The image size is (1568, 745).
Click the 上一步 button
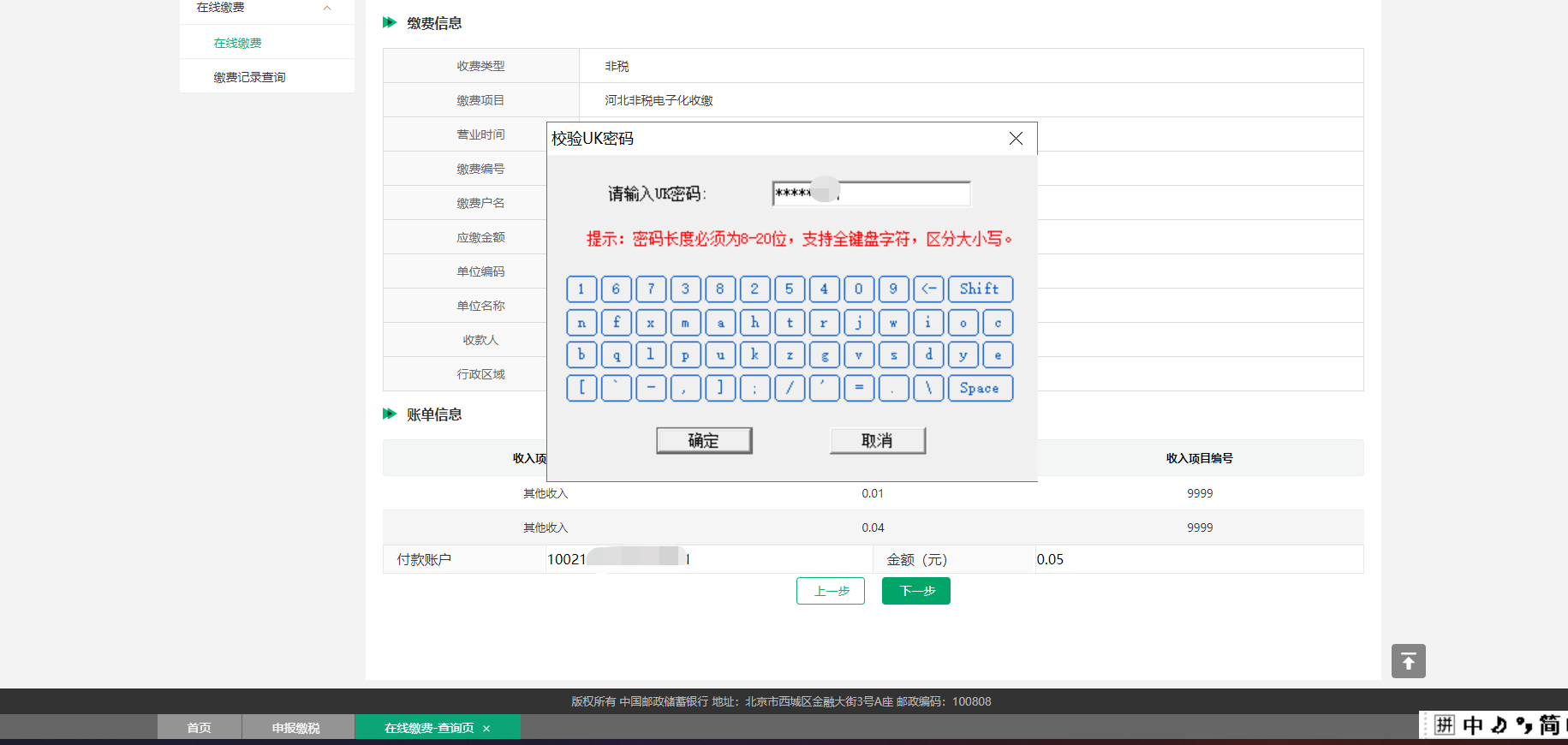pos(831,591)
